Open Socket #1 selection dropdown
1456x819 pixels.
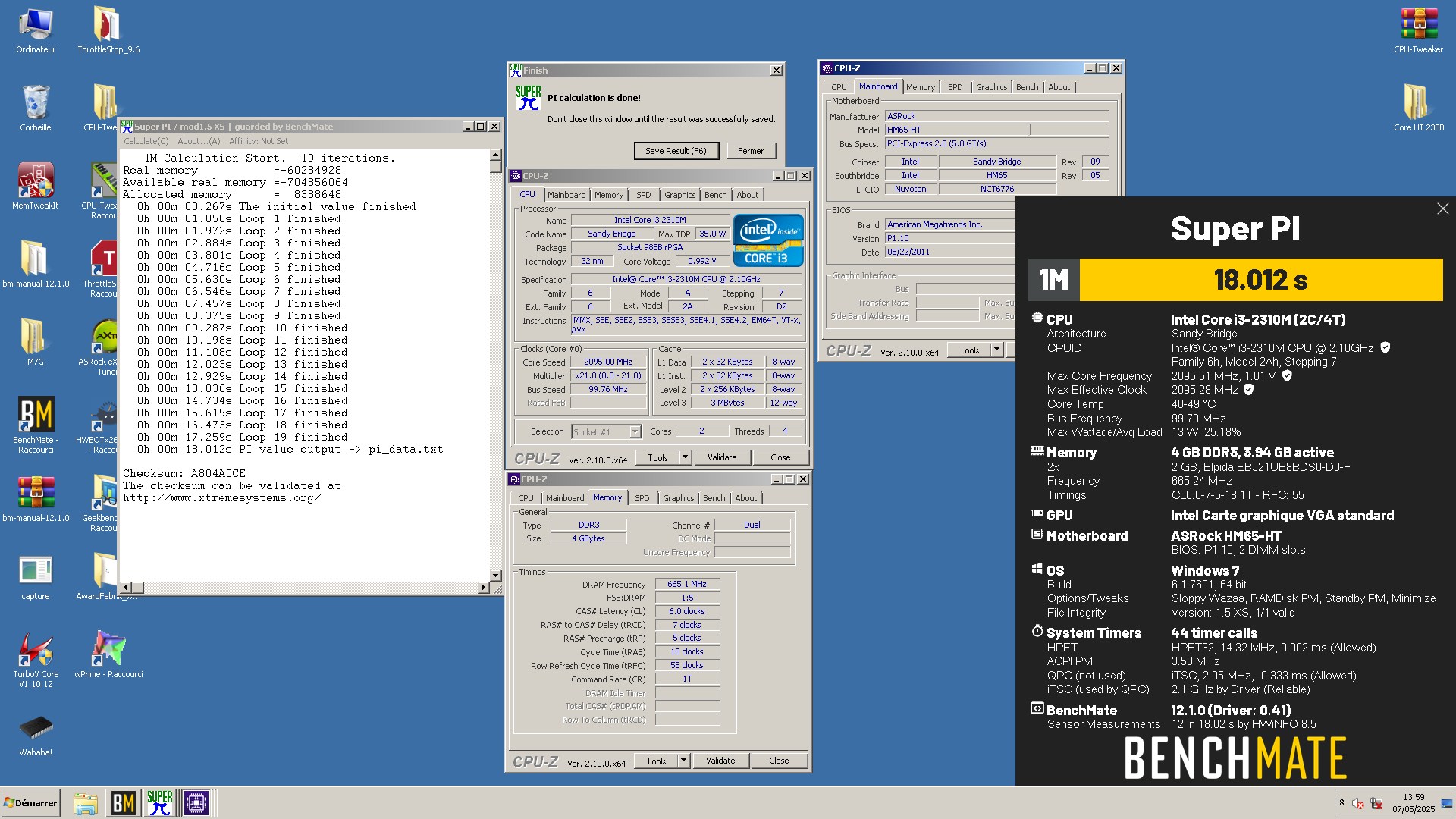pyautogui.click(x=606, y=431)
